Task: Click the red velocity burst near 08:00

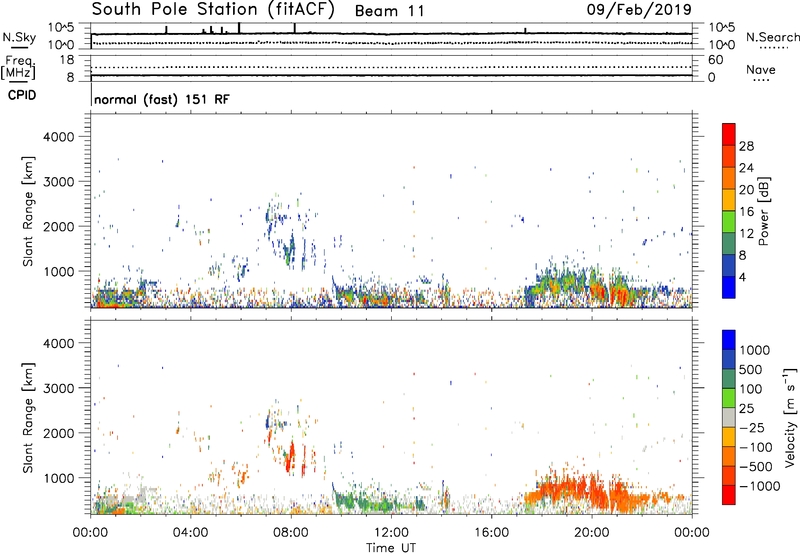Action: pyautogui.click(x=290, y=458)
